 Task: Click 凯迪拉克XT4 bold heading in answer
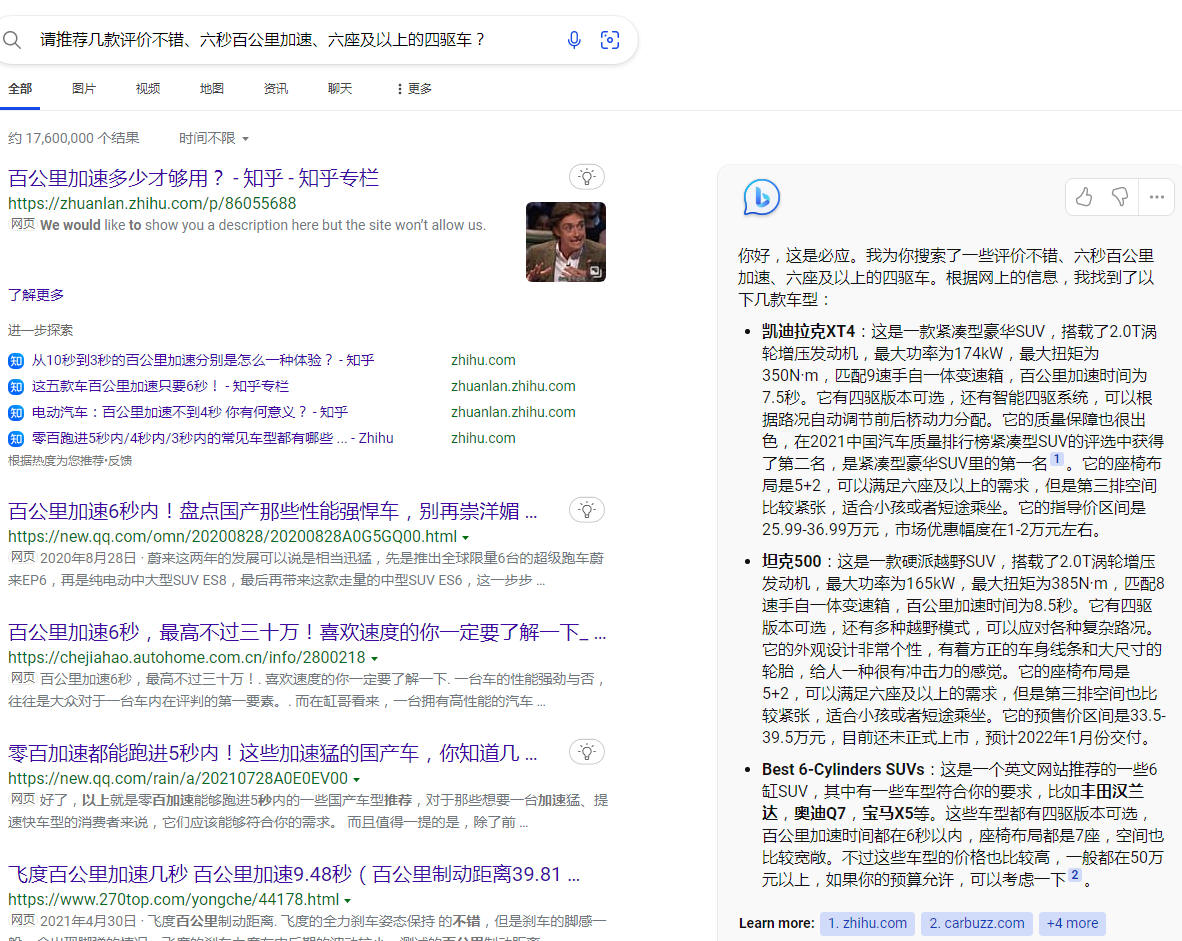tap(808, 332)
